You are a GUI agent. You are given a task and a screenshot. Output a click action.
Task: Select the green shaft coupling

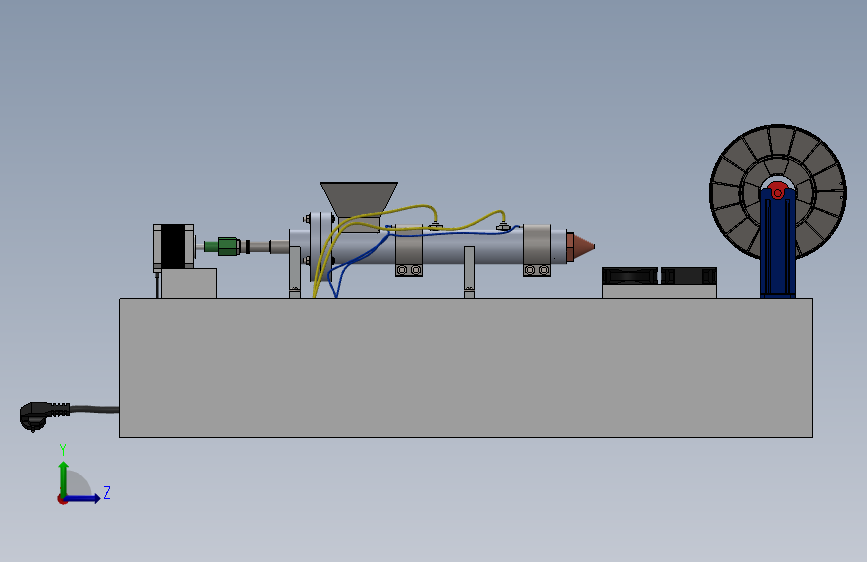tap(223, 246)
